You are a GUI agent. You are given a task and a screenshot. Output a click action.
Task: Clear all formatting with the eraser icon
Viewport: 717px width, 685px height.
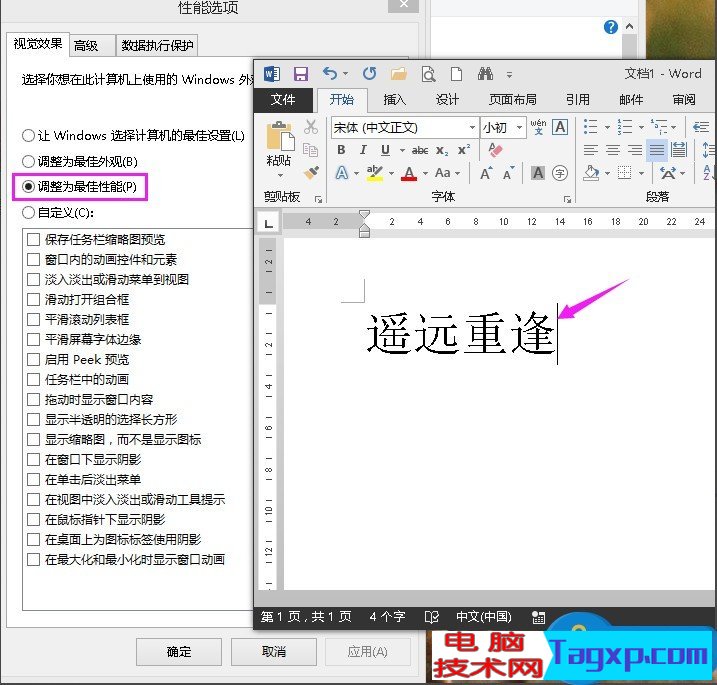pos(495,150)
